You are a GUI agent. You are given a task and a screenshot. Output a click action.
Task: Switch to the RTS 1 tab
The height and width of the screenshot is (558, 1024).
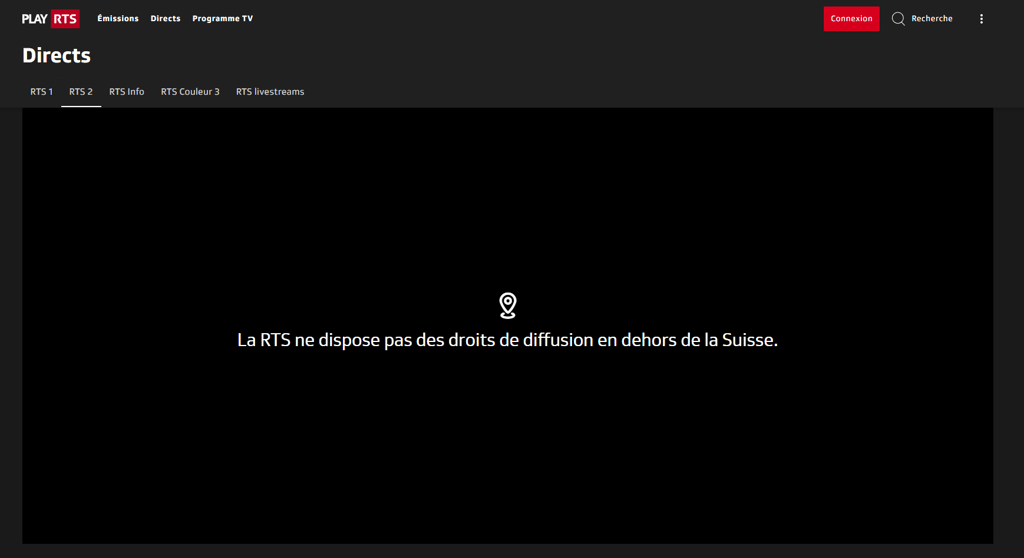(x=41, y=91)
